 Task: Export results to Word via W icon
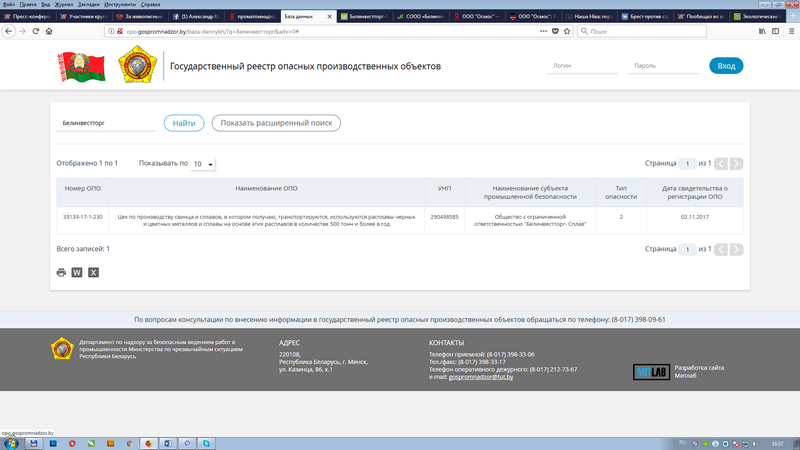(77, 272)
